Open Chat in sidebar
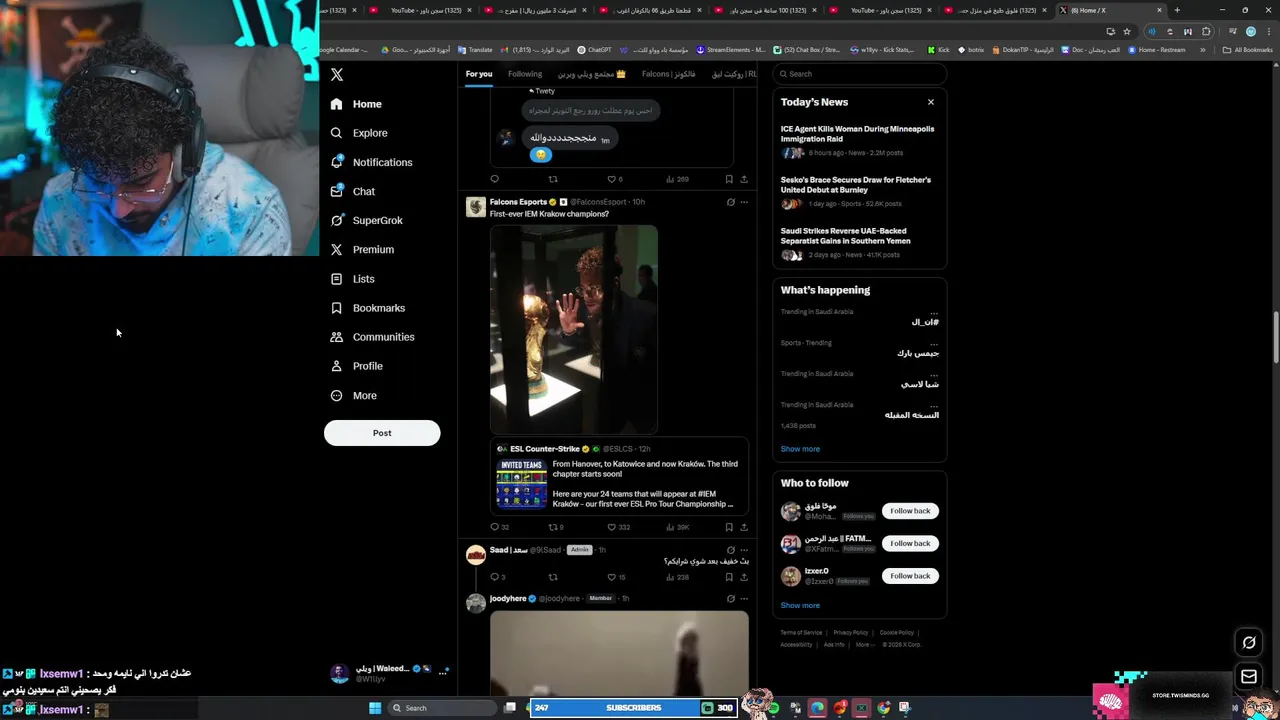This screenshot has width=1280, height=720. tap(352, 191)
